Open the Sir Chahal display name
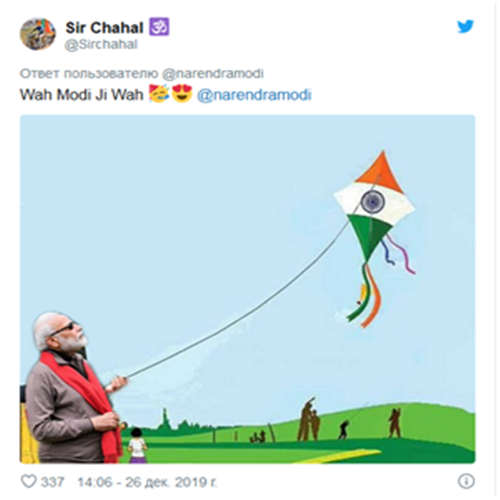This screenshot has height=500, width=500. (x=104, y=28)
